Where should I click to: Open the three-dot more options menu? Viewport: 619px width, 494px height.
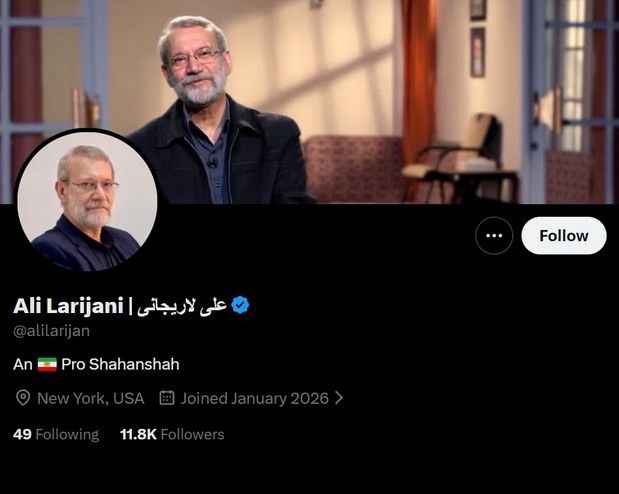[x=494, y=236]
